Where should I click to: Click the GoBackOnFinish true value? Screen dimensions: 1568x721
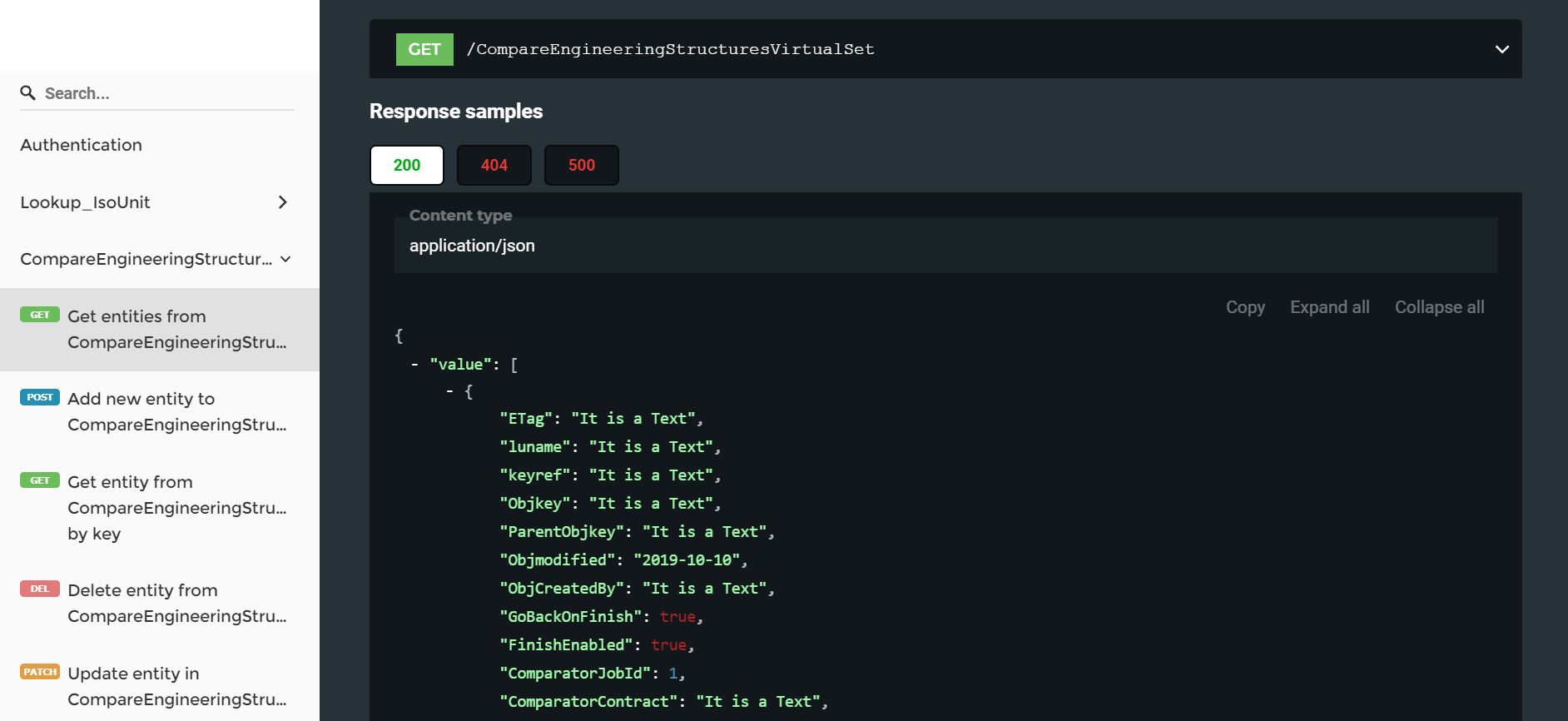coord(677,617)
